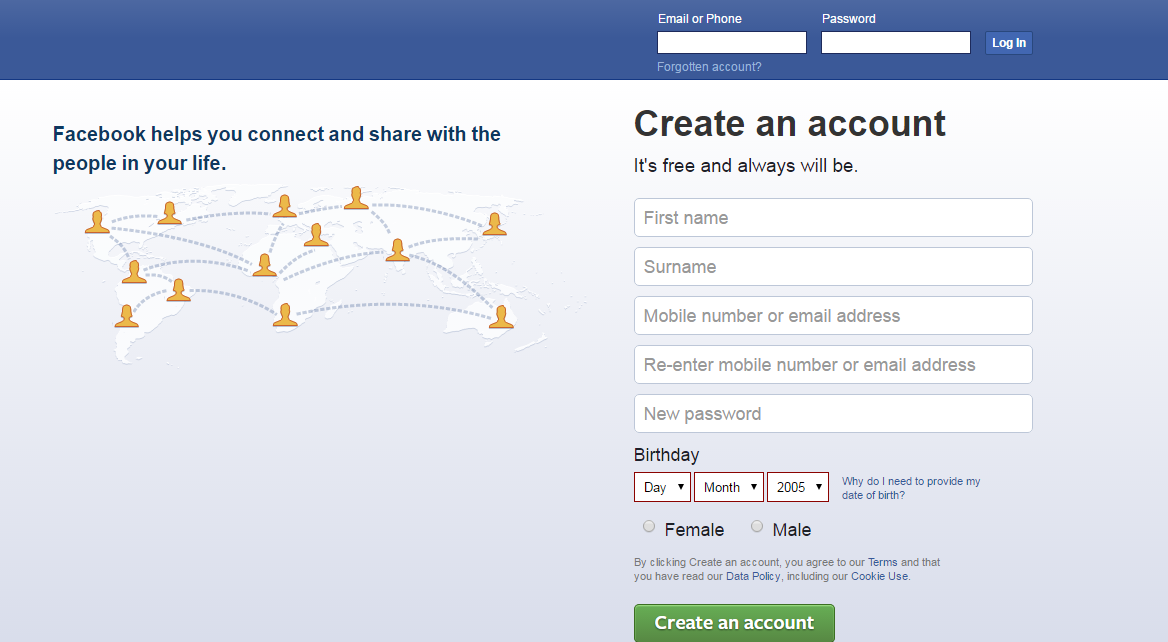Open the Cookie Use link
1168x642 pixels.
(879, 576)
